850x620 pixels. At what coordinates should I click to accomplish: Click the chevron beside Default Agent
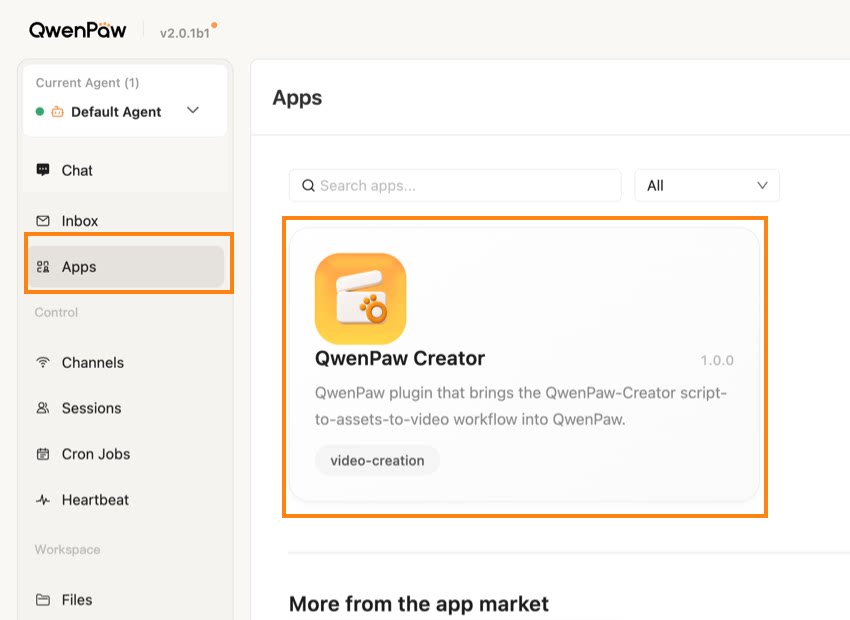click(x=193, y=111)
